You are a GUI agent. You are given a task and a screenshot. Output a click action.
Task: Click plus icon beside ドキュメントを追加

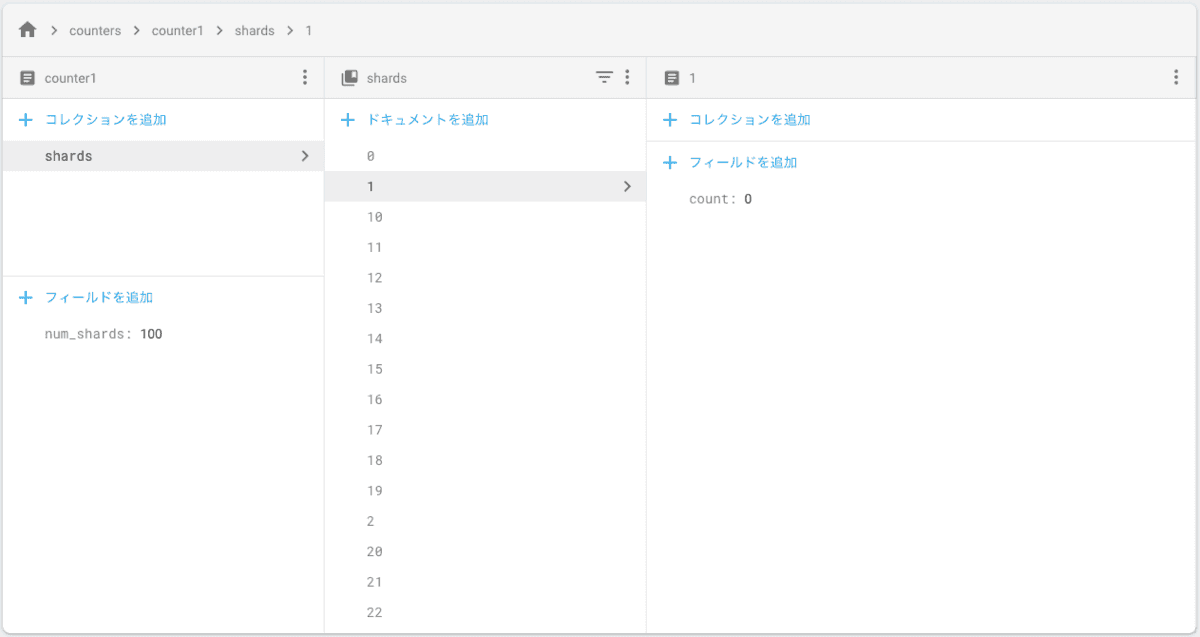click(x=348, y=120)
